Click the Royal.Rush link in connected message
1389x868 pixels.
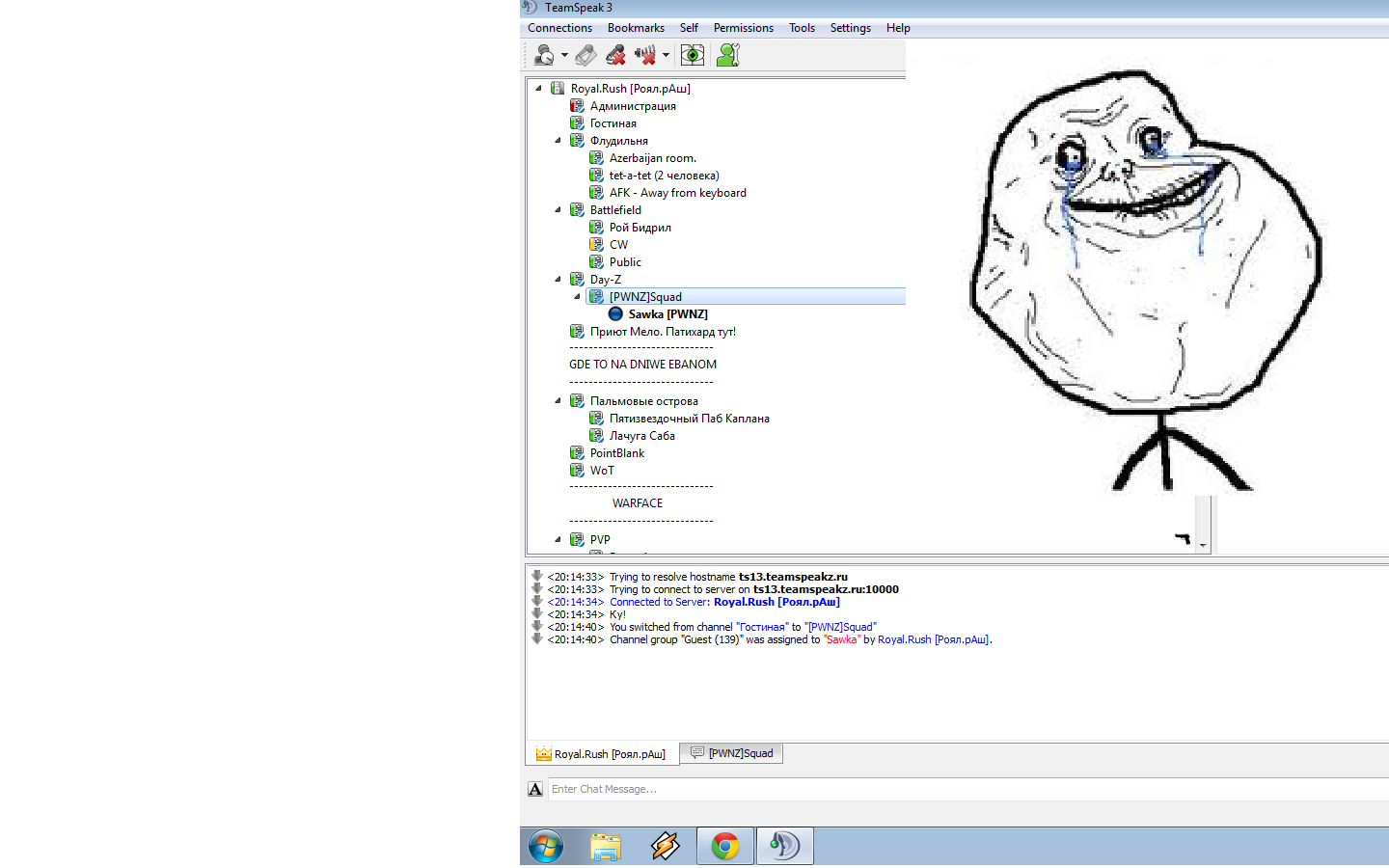tap(776, 602)
